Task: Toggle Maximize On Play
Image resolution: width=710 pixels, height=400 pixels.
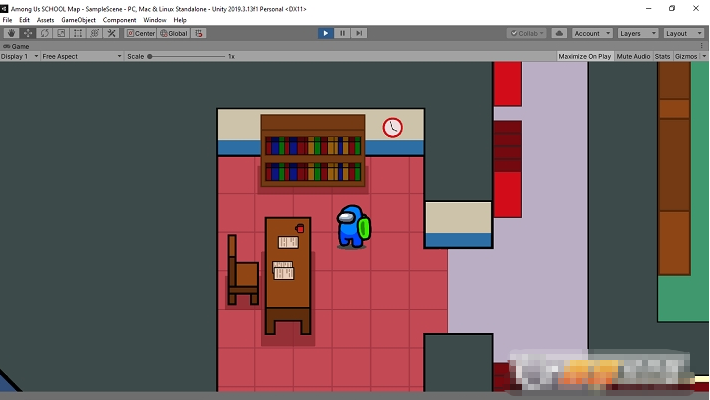Action: tap(585, 56)
